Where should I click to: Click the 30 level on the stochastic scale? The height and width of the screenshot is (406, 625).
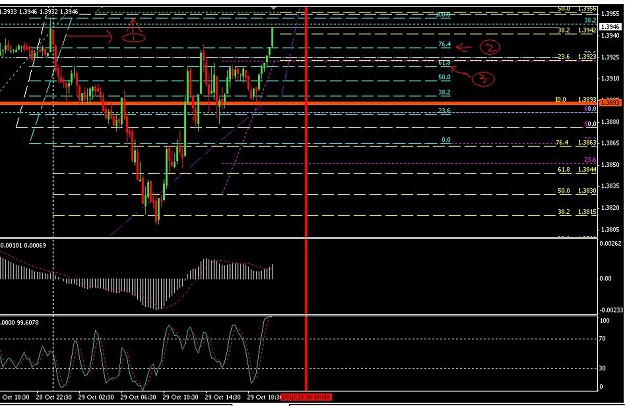coord(603,368)
